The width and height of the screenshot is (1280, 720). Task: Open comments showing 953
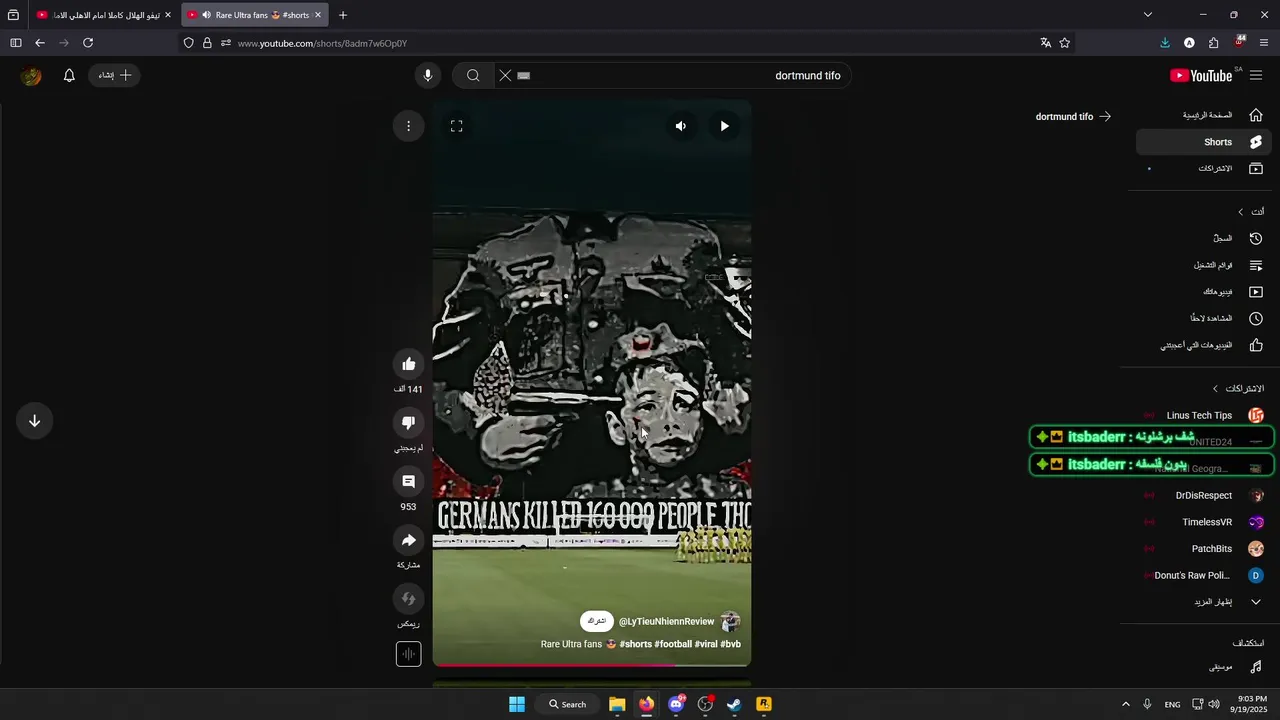(x=408, y=482)
